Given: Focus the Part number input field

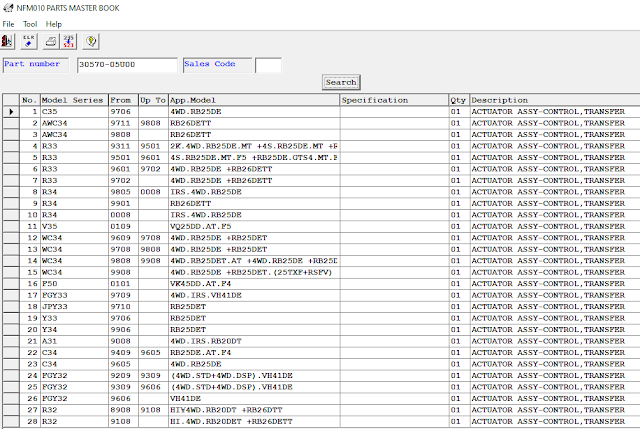Looking at the screenshot, I should (x=127, y=65).
